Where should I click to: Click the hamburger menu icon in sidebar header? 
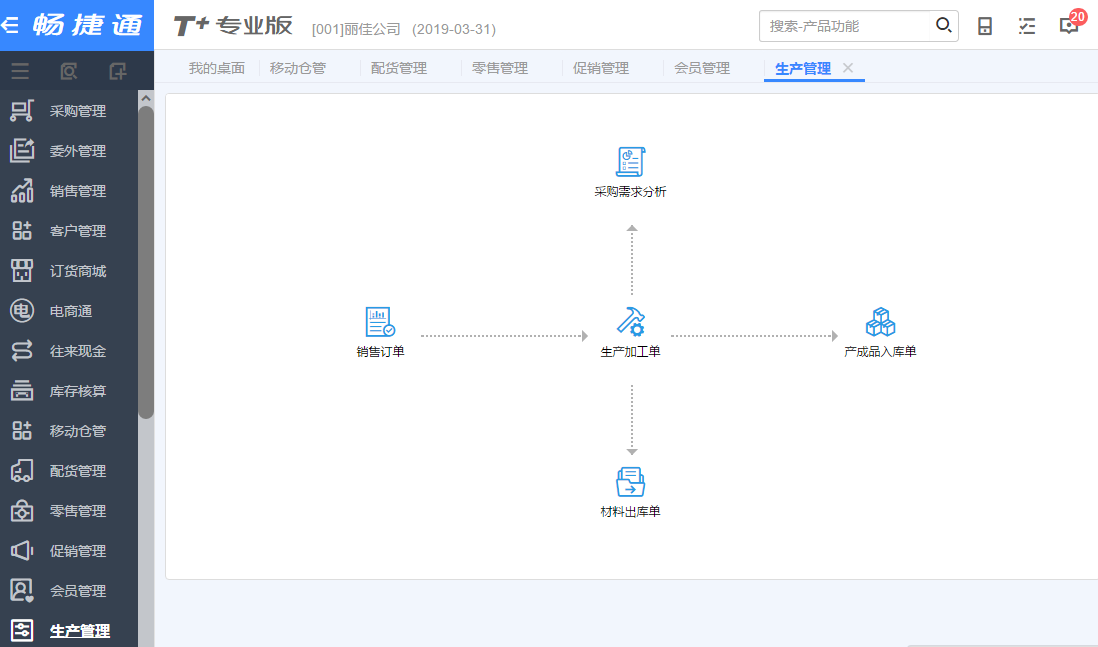[20, 71]
